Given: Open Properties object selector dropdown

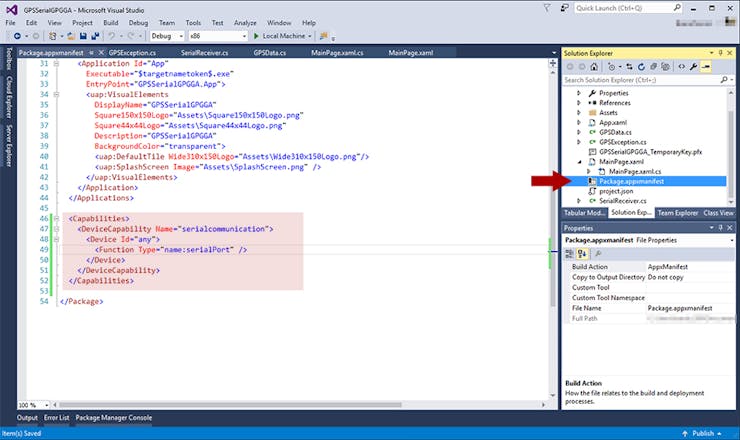Looking at the screenshot, I should [732, 240].
